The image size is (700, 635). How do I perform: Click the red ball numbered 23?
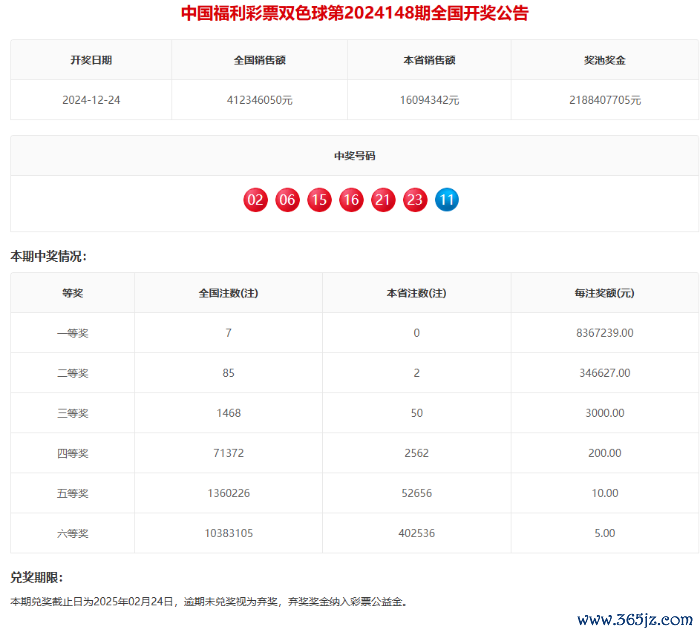point(415,200)
